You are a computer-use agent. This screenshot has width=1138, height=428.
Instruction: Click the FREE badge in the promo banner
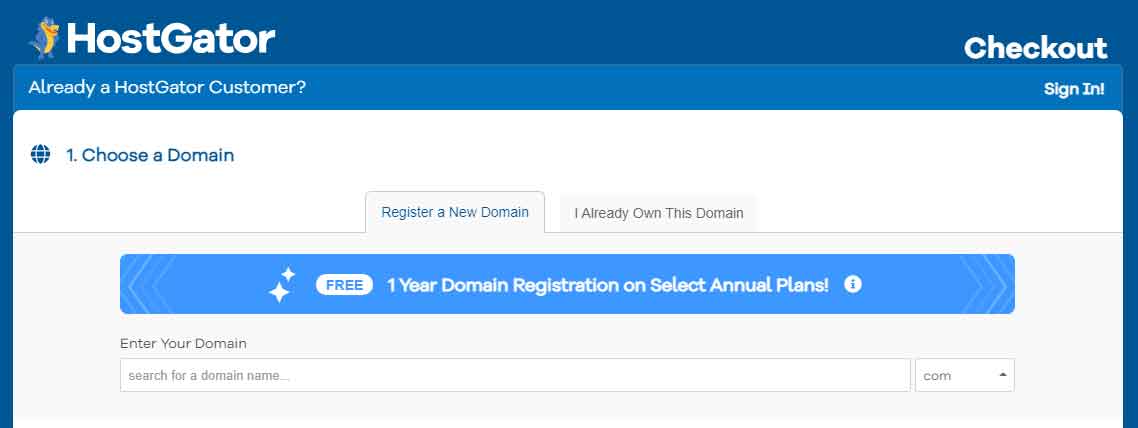[344, 285]
